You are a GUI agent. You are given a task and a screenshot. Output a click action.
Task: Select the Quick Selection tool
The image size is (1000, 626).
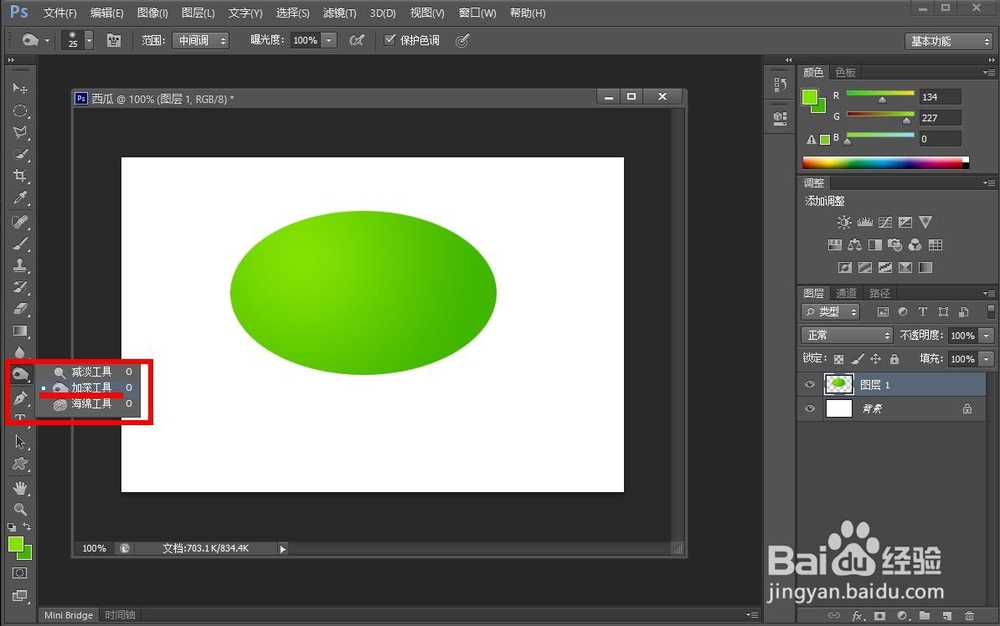click(20, 154)
